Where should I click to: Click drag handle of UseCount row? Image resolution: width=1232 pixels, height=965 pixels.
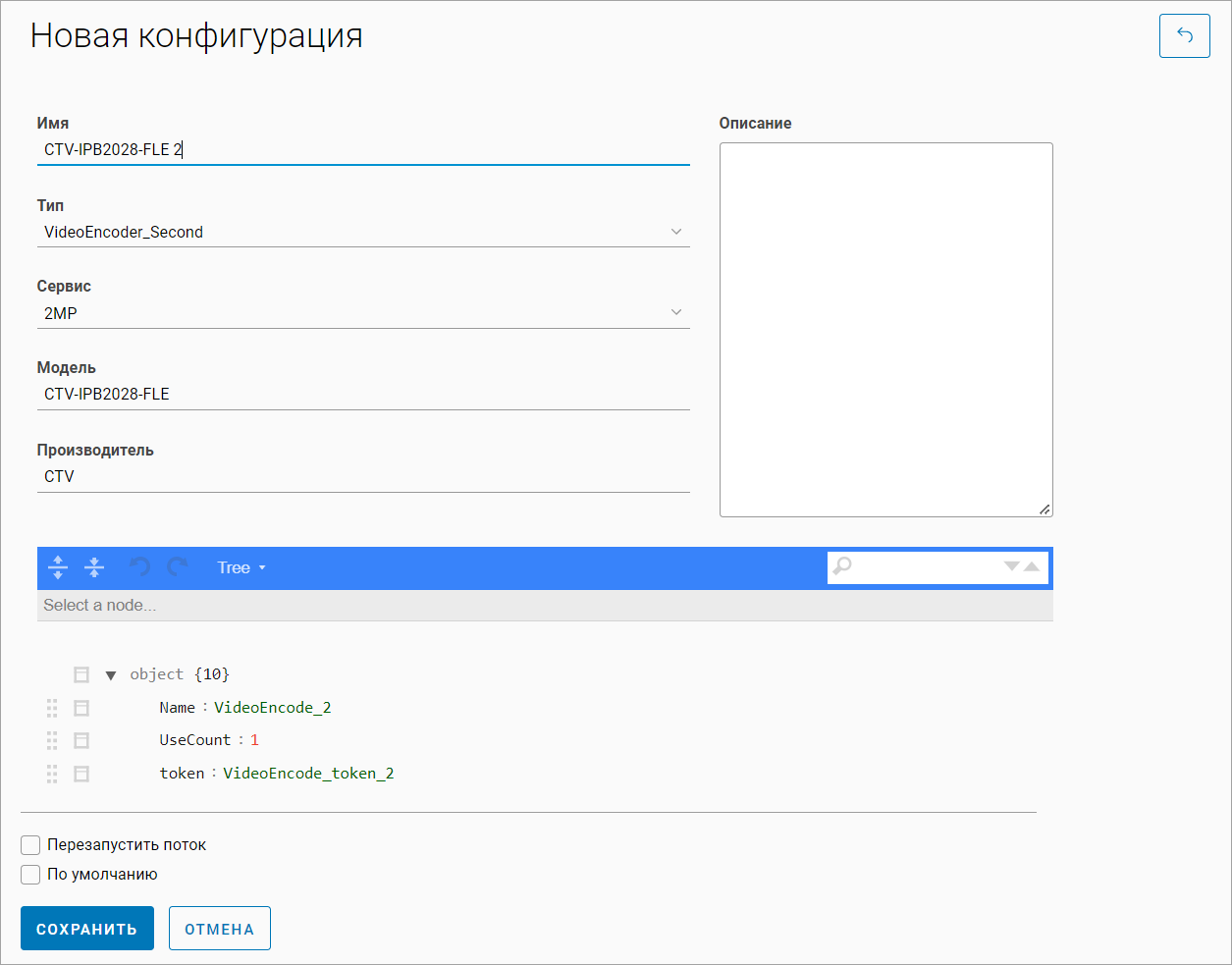coord(52,740)
